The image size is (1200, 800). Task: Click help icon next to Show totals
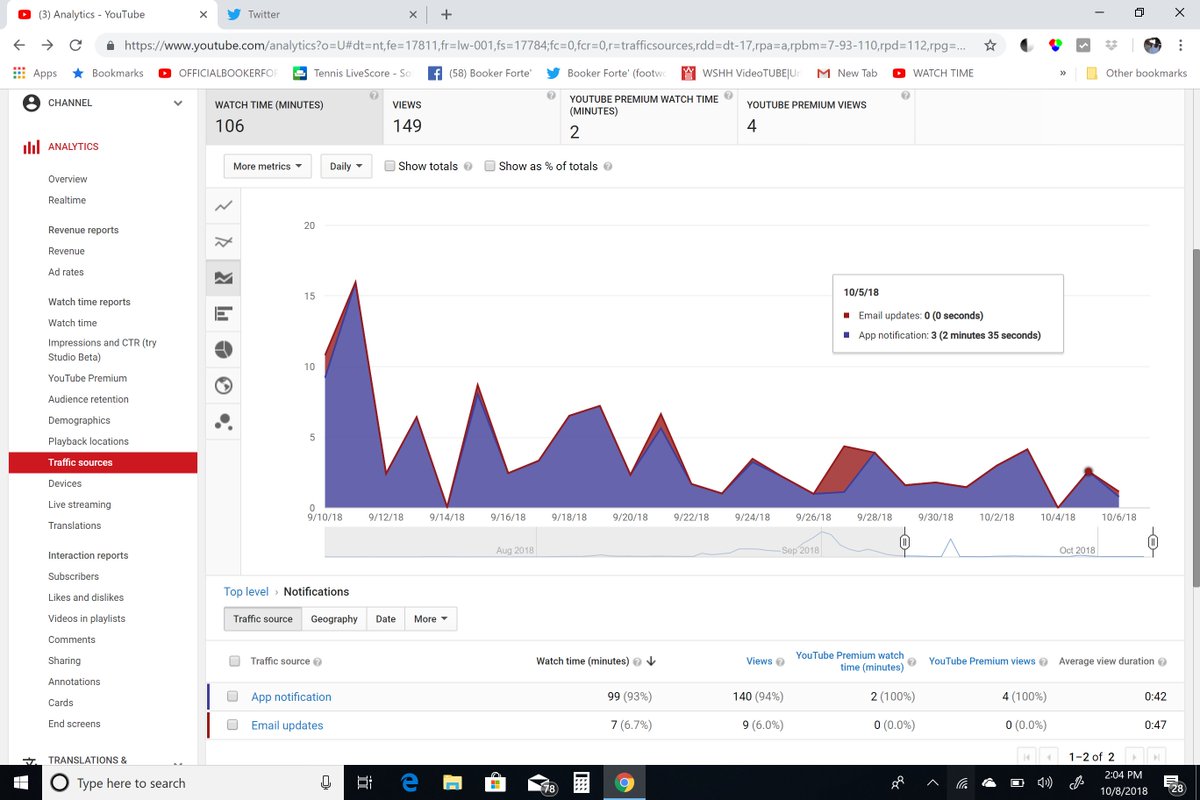468,167
